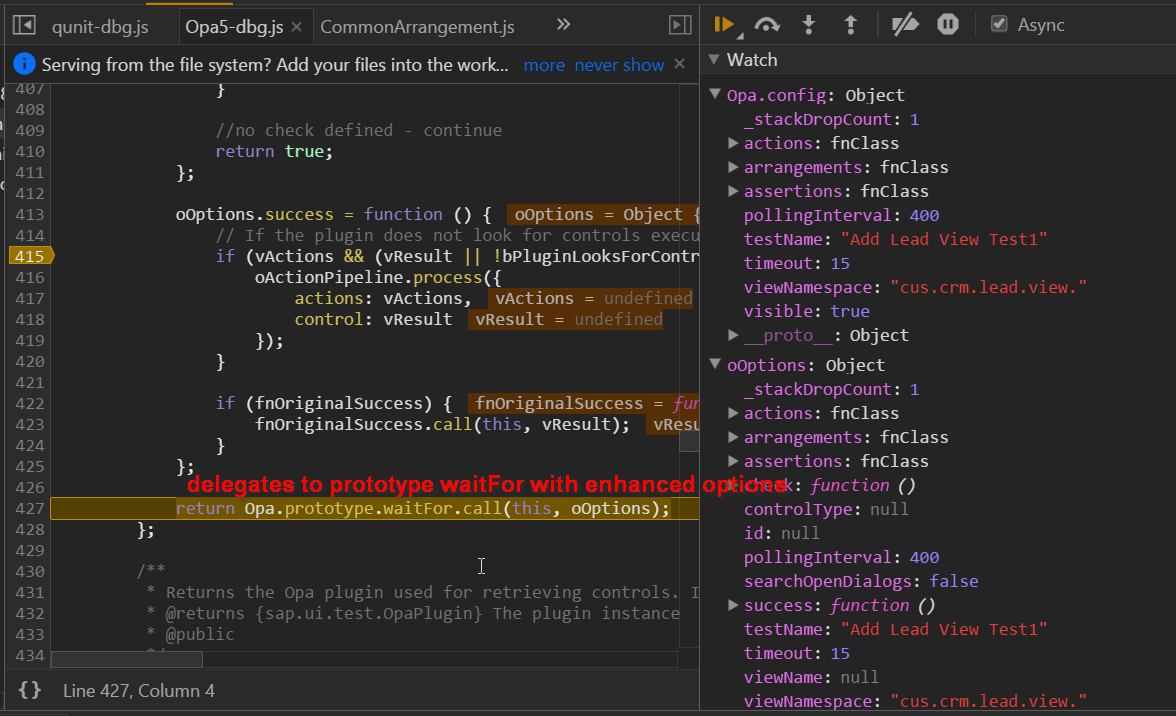Select 'testName' row under Opa.config
This screenshot has width=1176, height=716.
tap(896, 239)
